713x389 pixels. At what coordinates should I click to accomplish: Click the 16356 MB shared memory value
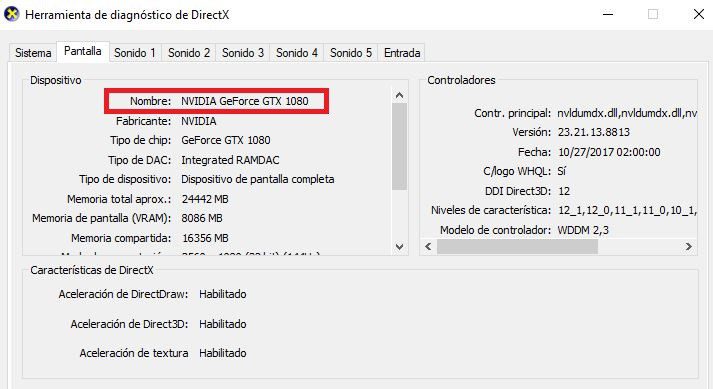point(205,238)
